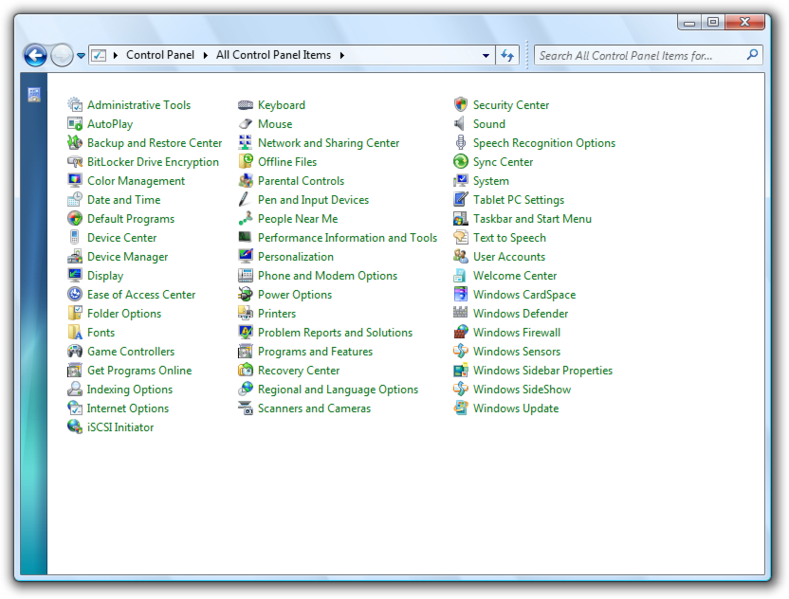Expand the Control Panel breadcrumb arrow
This screenshot has width=789, height=599.
click(x=205, y=56)
